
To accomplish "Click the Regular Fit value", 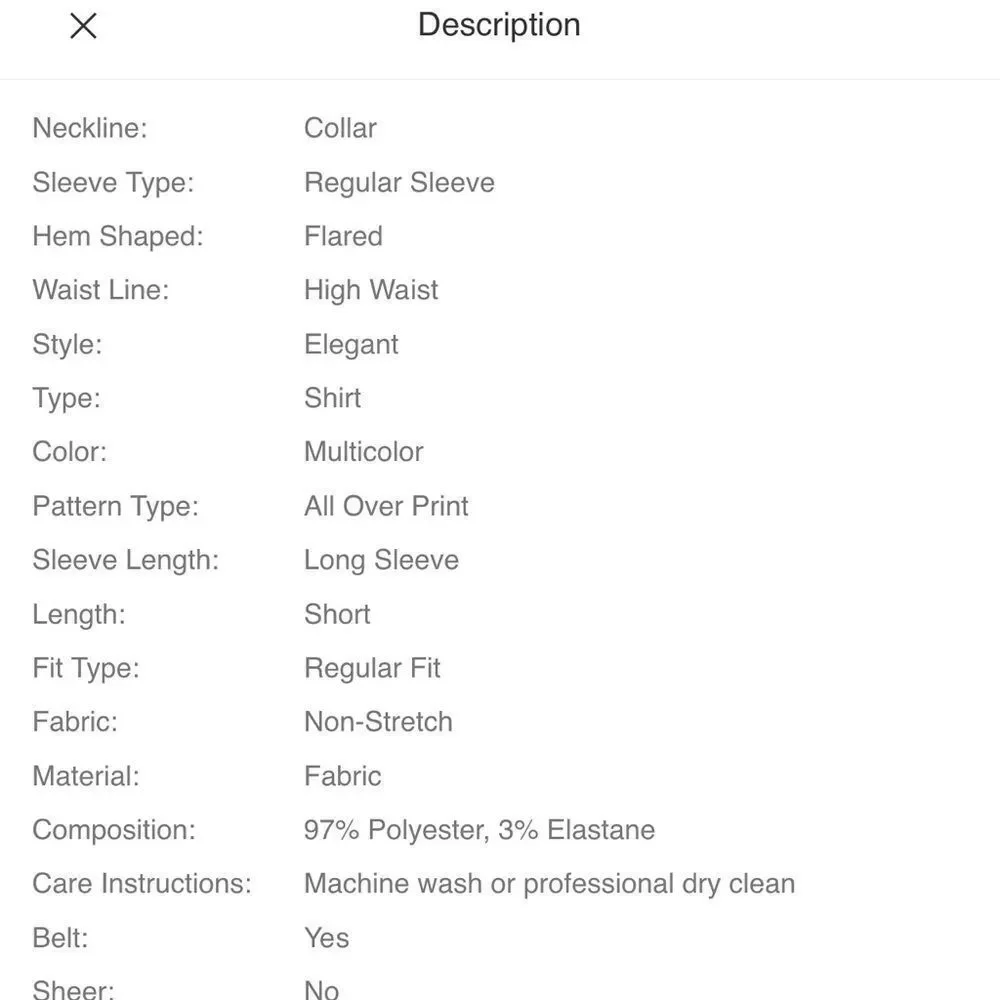I will (372, 668).
